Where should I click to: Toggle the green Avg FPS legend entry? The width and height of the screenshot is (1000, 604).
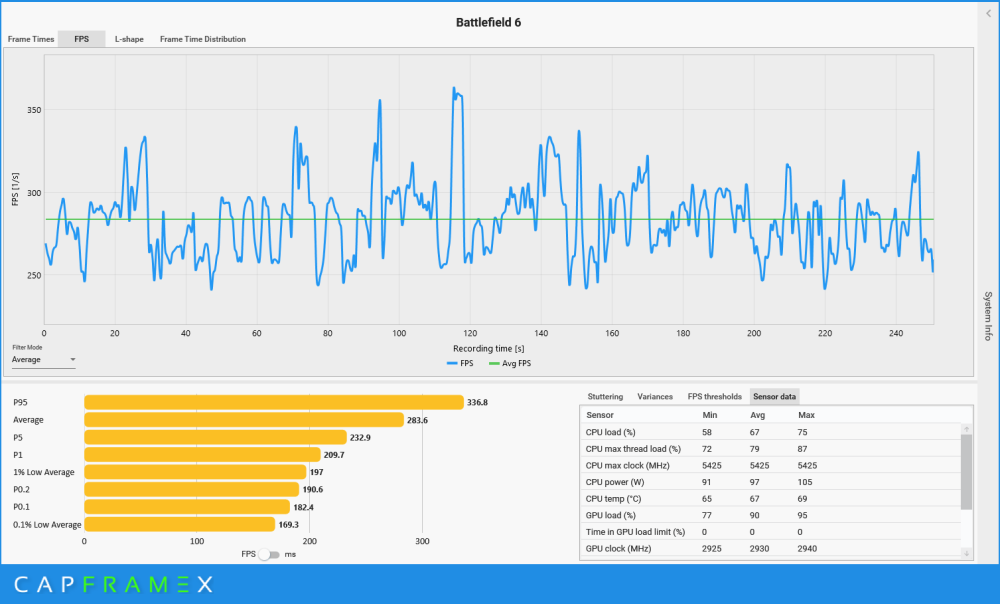(510, 363)
